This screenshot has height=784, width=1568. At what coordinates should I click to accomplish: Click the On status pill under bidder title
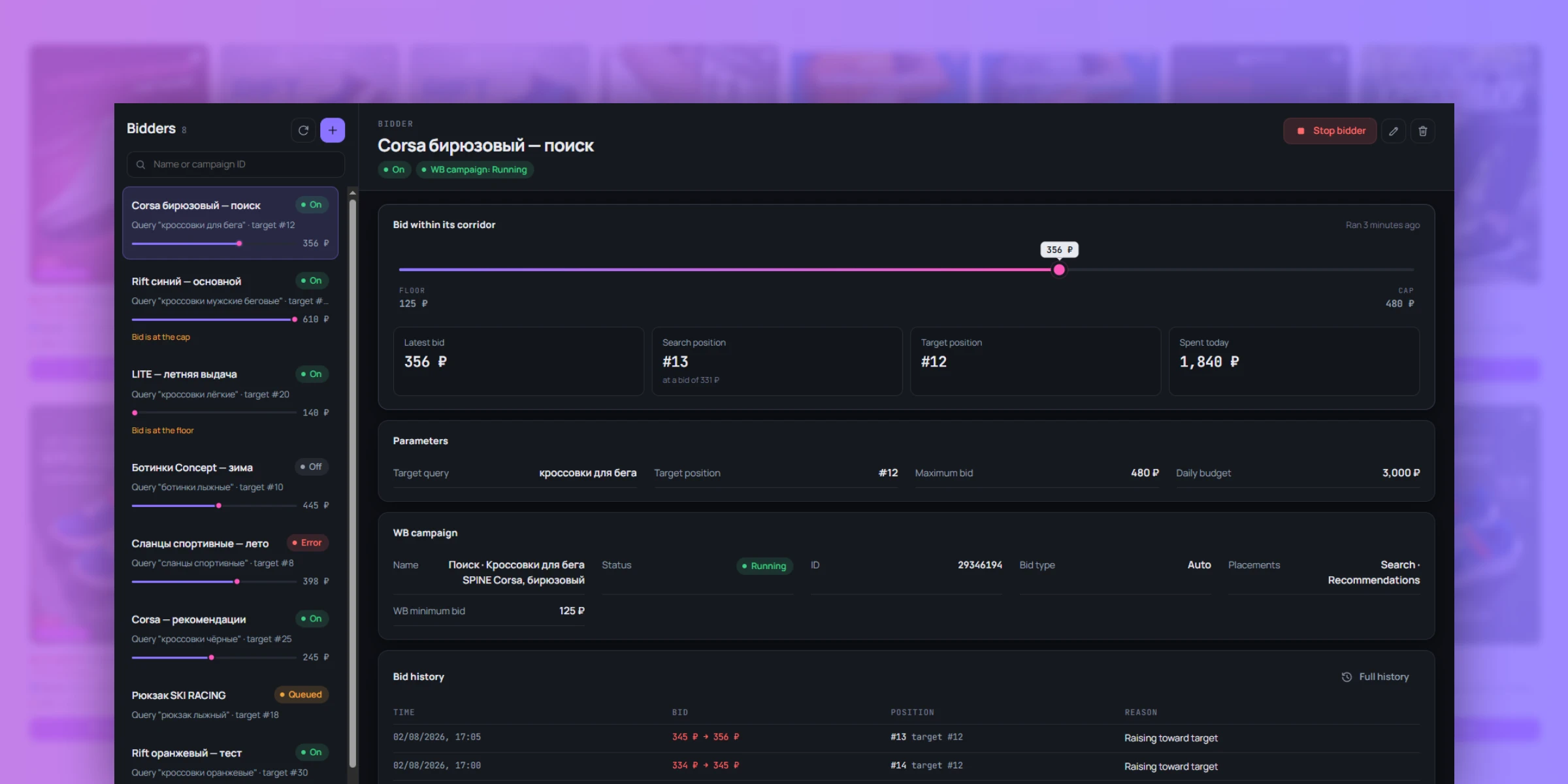click(394, 170)
